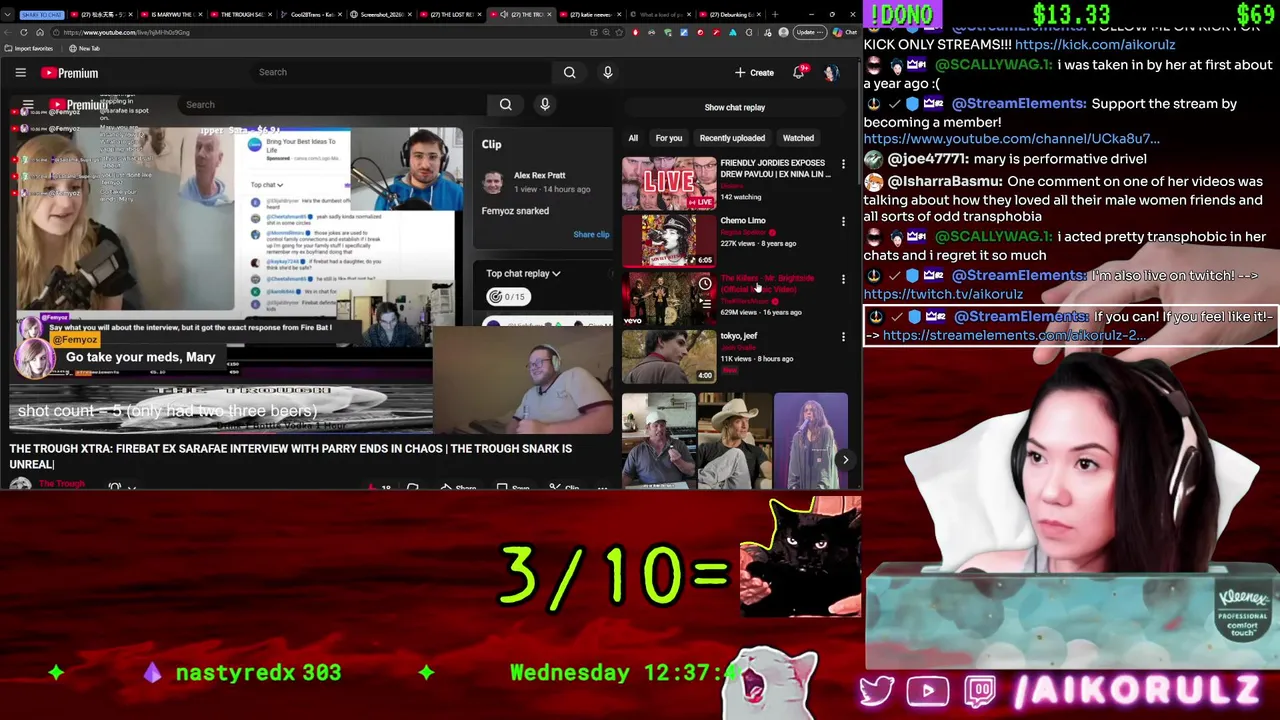The width and height of the screenshot is (1280, 720).
Task: Open more options for Chemo Limo video
Action: [843, 222]
